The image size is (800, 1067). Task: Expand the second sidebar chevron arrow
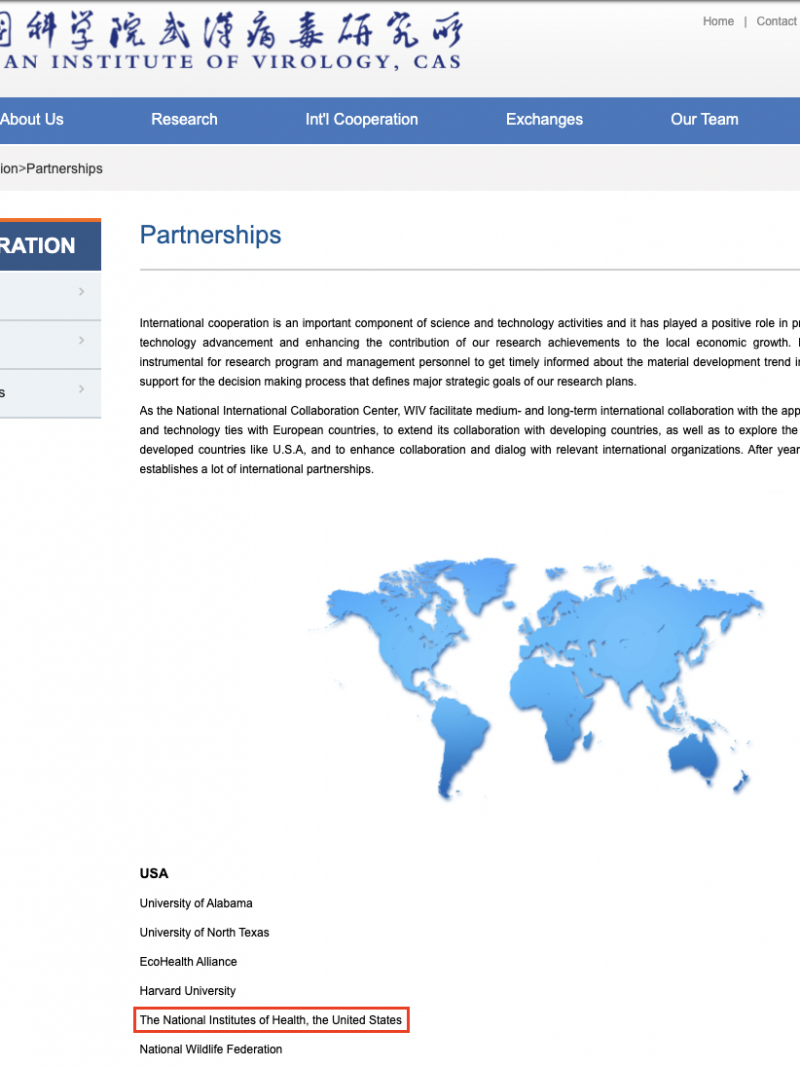click(x=81, y=341)
